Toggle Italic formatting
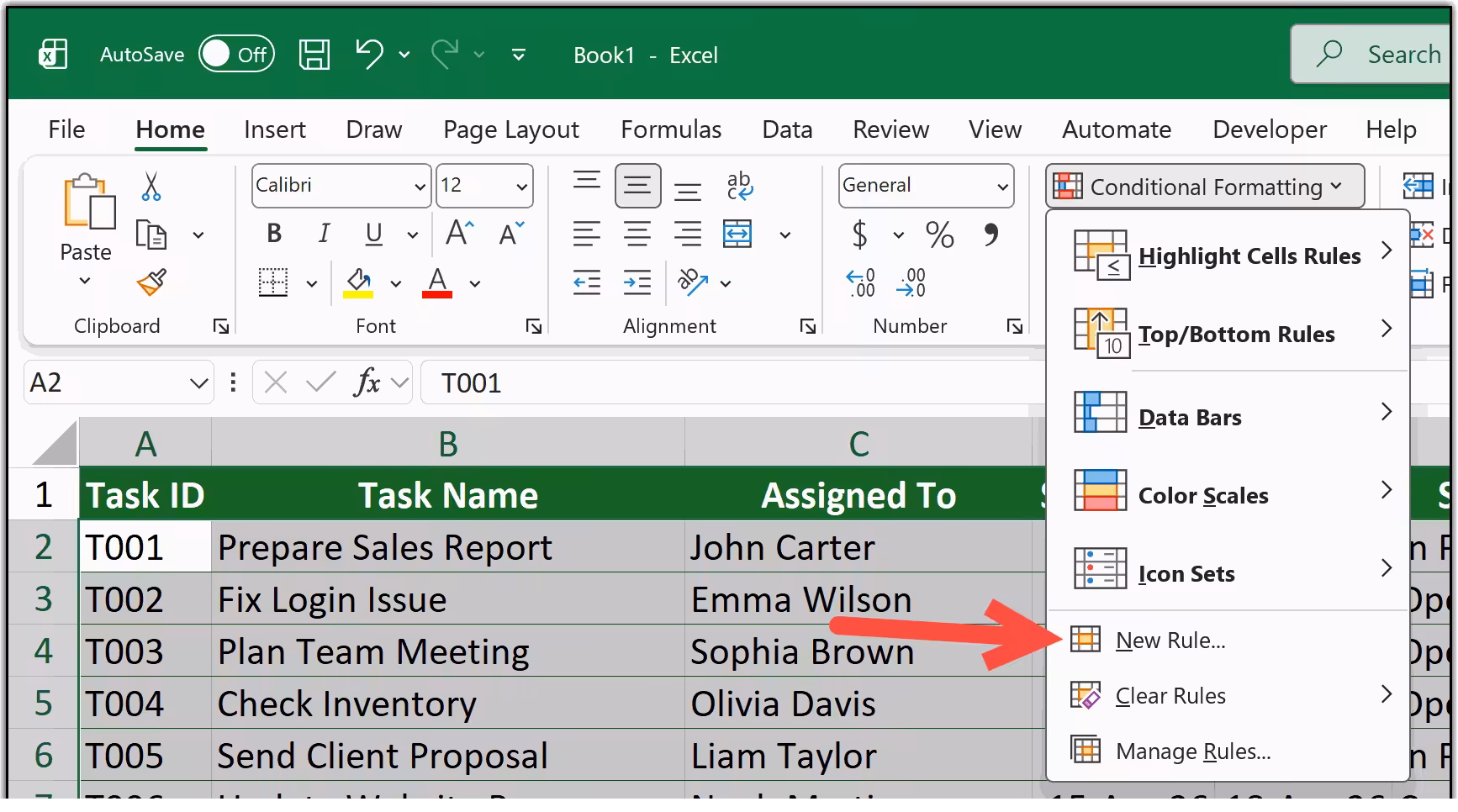This screenshot has width=1458, height=812. pyautogui.click(x=324, y=234)
